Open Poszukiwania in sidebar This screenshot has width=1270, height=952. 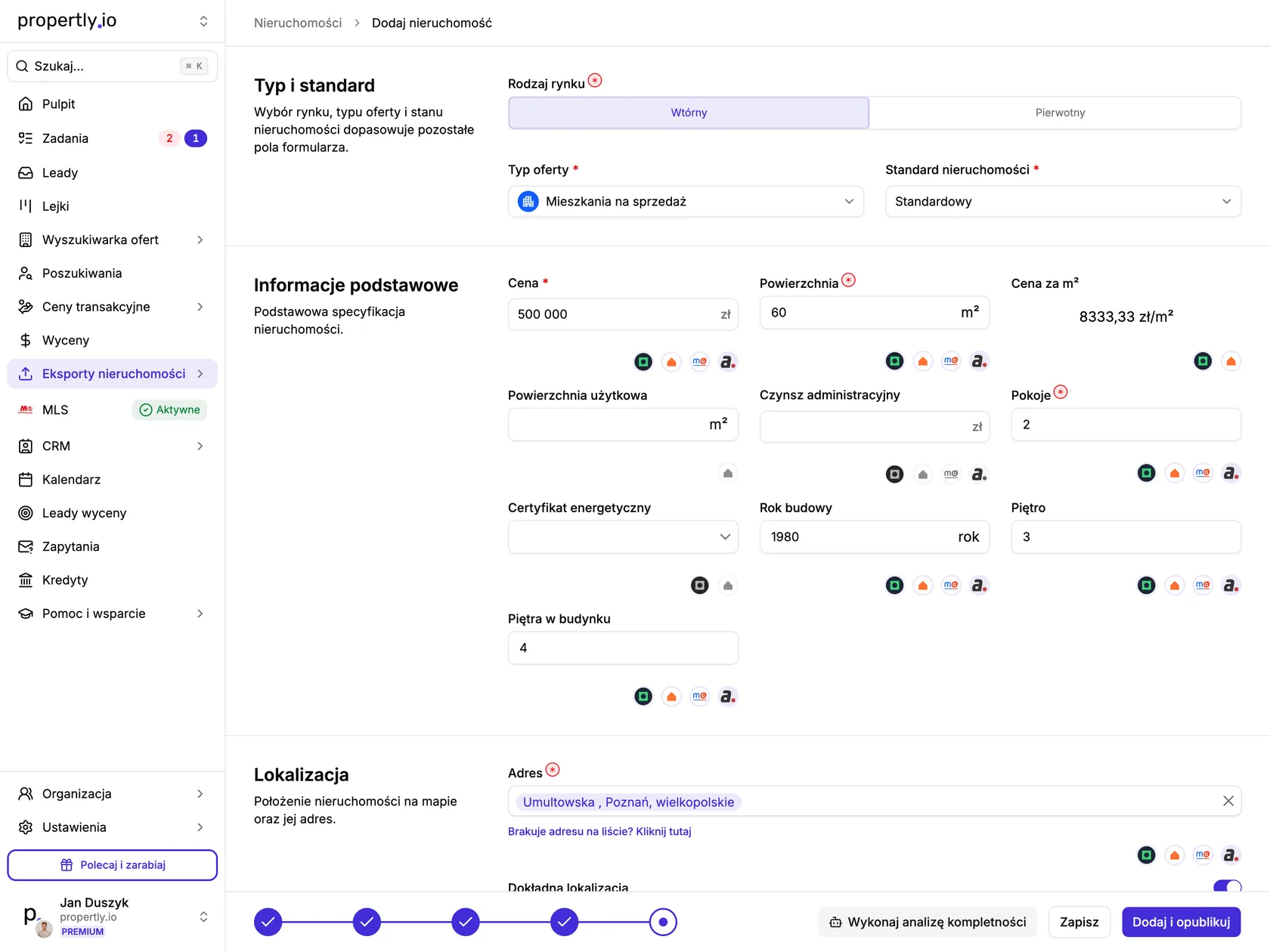(x=112, y=274)
